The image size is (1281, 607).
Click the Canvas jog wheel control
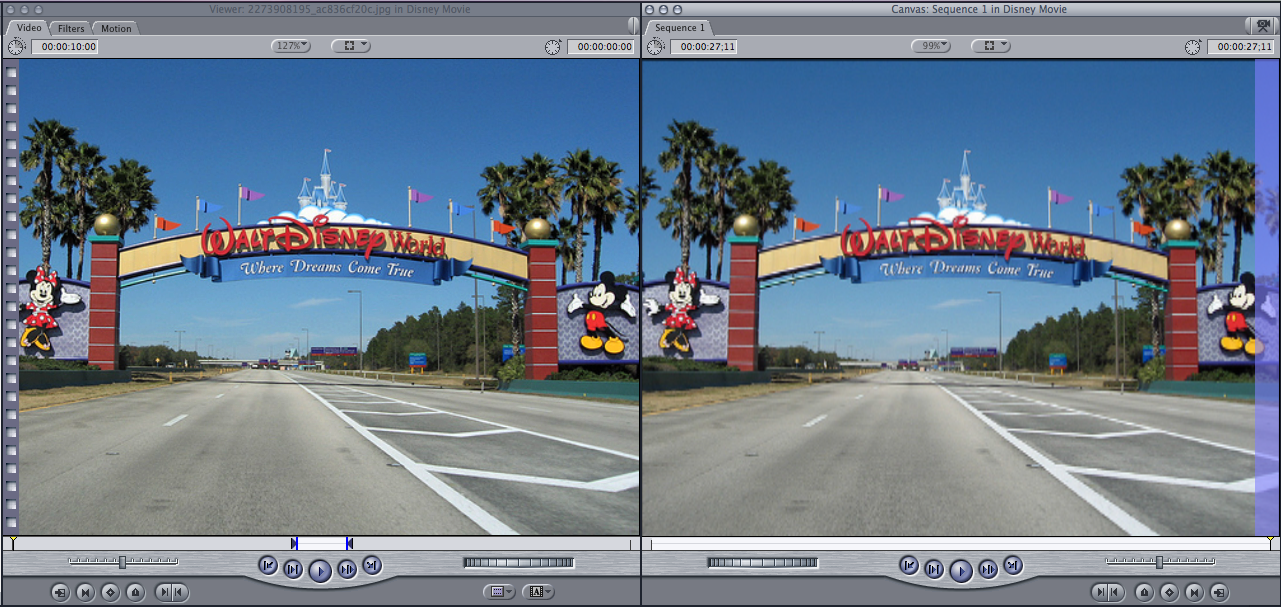[x=762, y=563]
